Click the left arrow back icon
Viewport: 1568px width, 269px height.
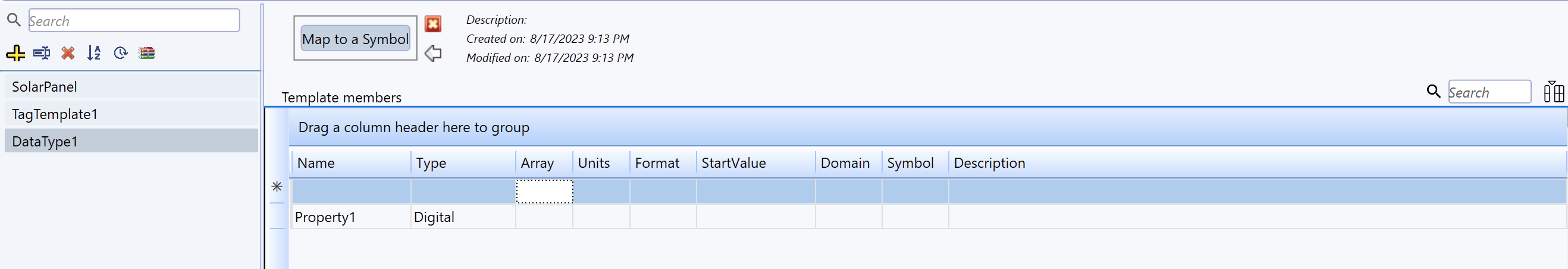(433, 54)
